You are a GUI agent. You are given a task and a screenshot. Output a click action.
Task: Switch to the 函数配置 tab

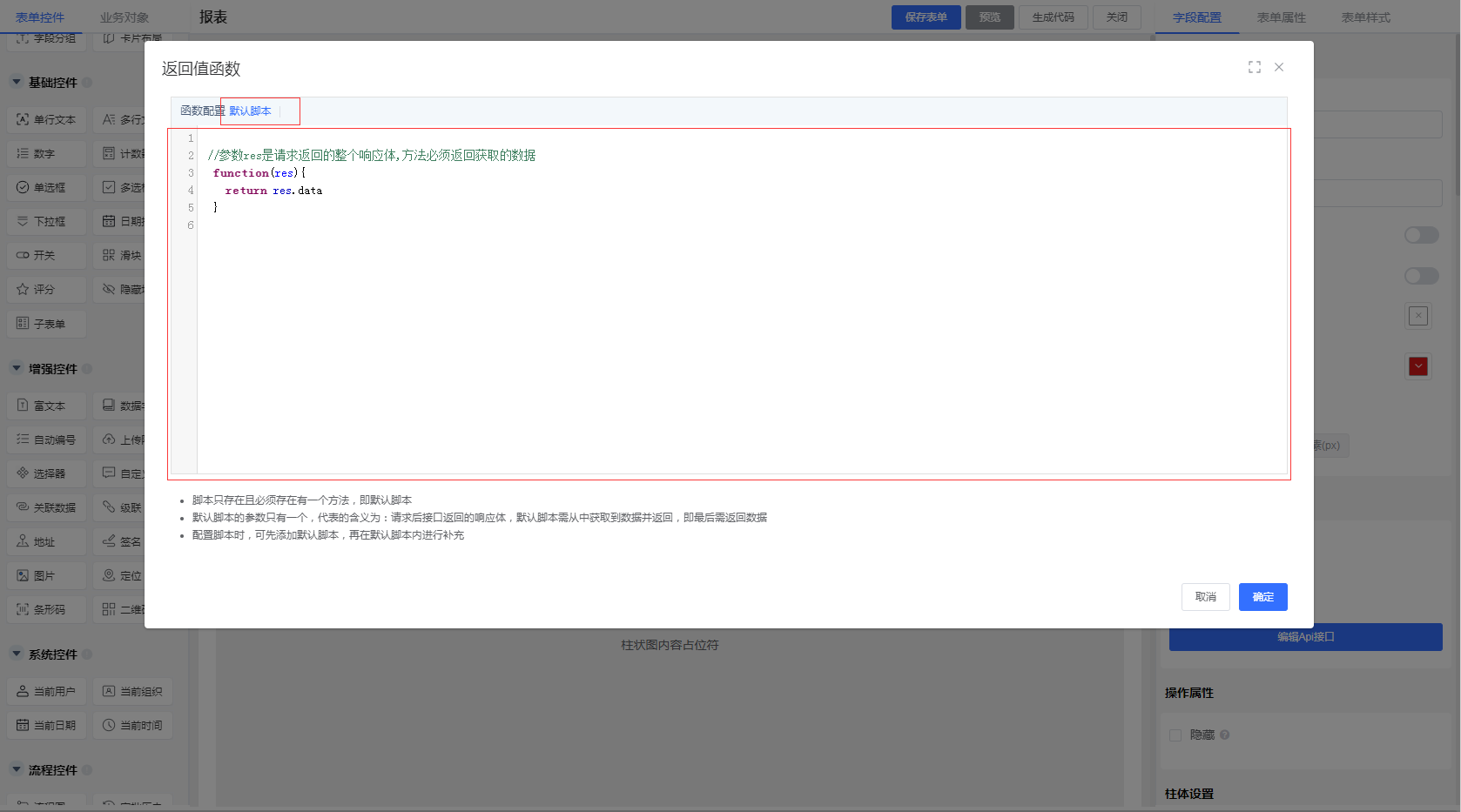(x=201, y=111)
